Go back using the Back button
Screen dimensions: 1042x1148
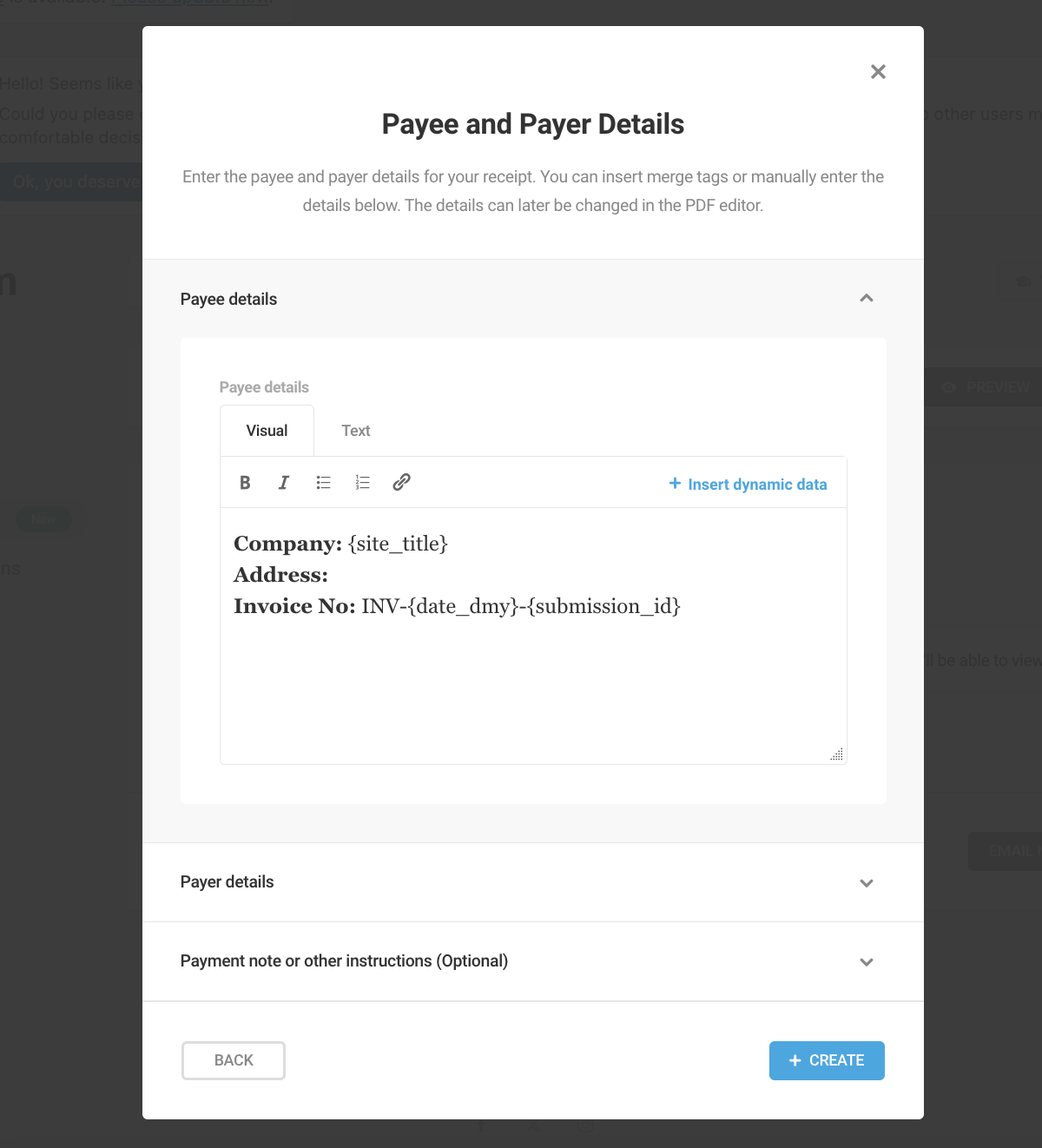[x=233, y=1060]
